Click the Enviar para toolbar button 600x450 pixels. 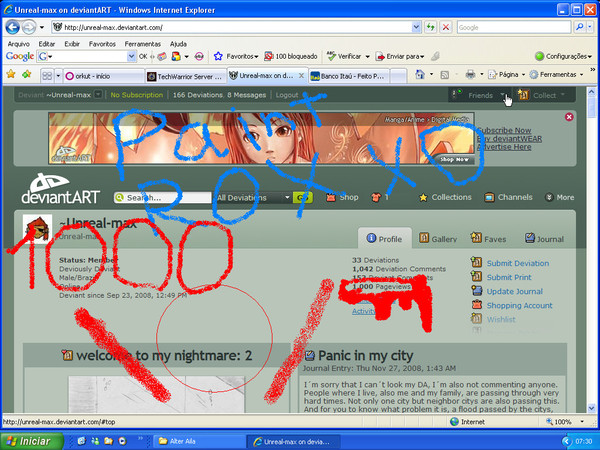400,56
